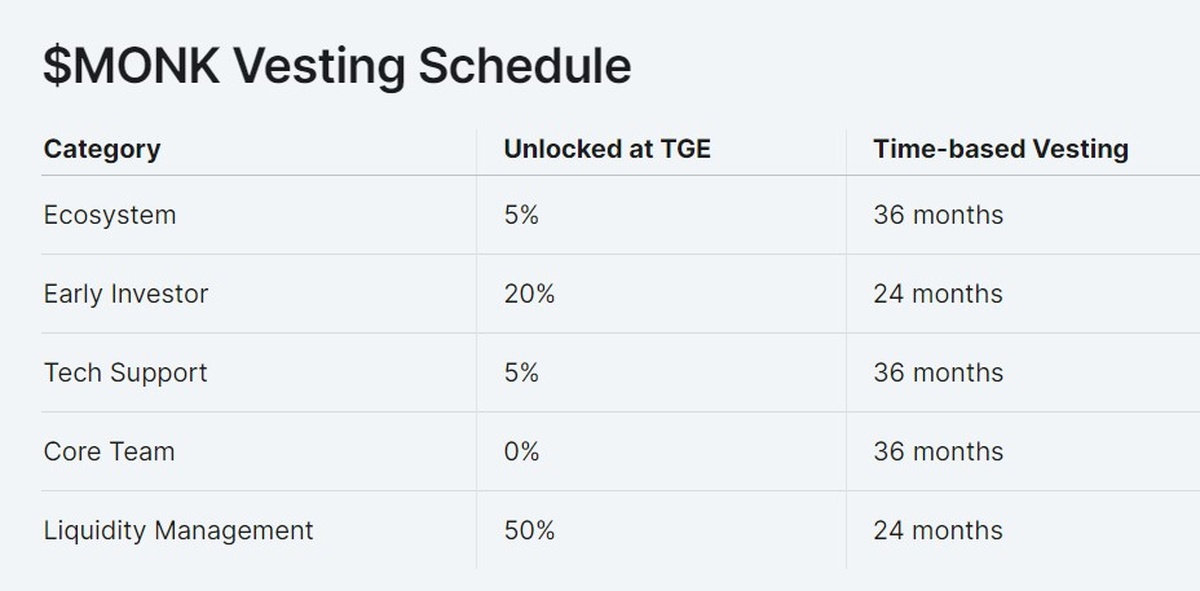Select the 20% unlocked value for Early Investor
Viewport: 1200px width, 591px height.
point(529,294)
